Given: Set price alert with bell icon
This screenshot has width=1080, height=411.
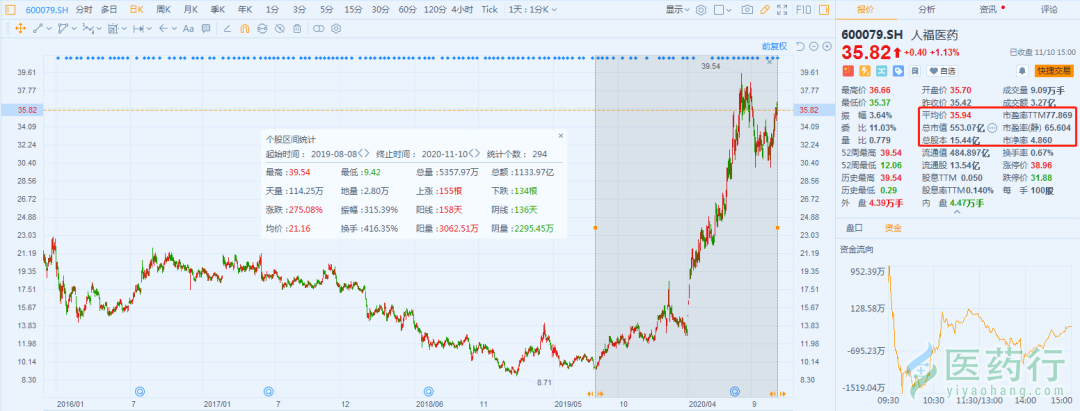Looking at the screenshot, I should pyautogui.click(x=1022, y=71).
